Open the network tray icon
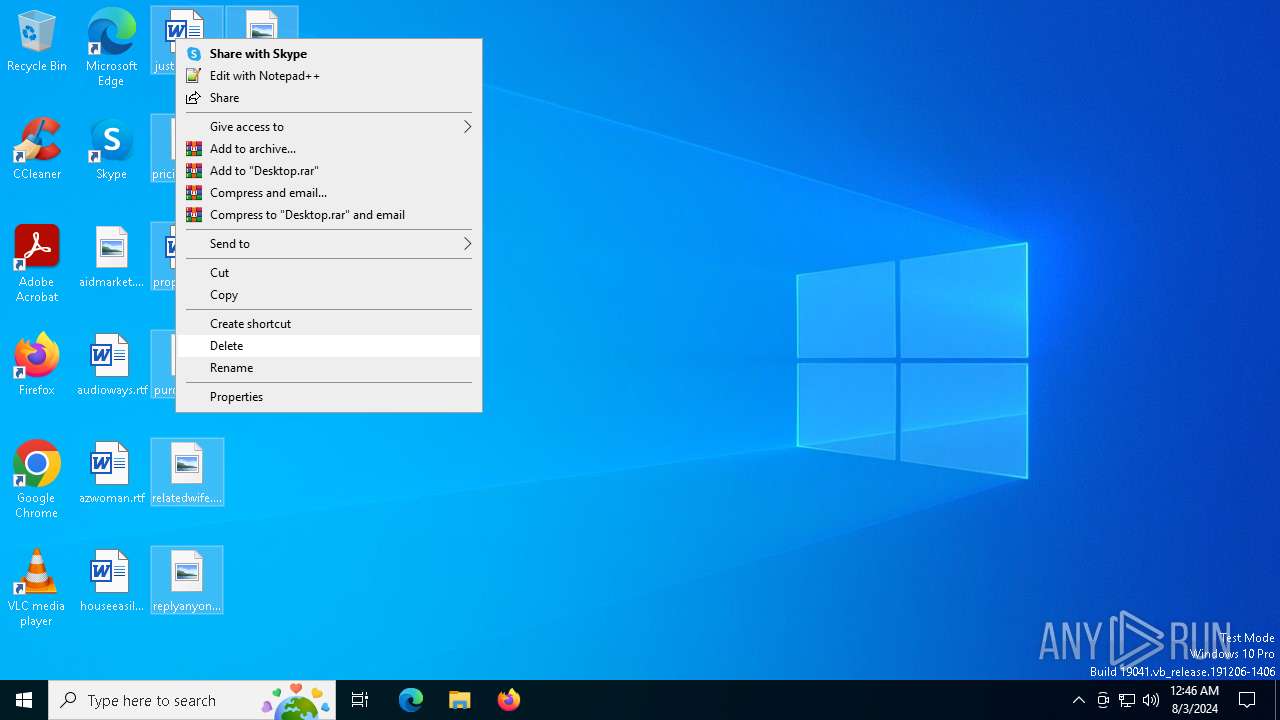 point(1127,700)
